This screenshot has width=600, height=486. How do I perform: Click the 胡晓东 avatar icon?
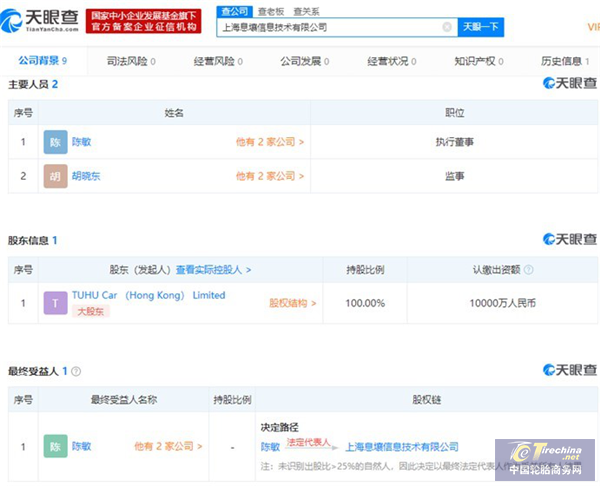click(x=55, y=176)
